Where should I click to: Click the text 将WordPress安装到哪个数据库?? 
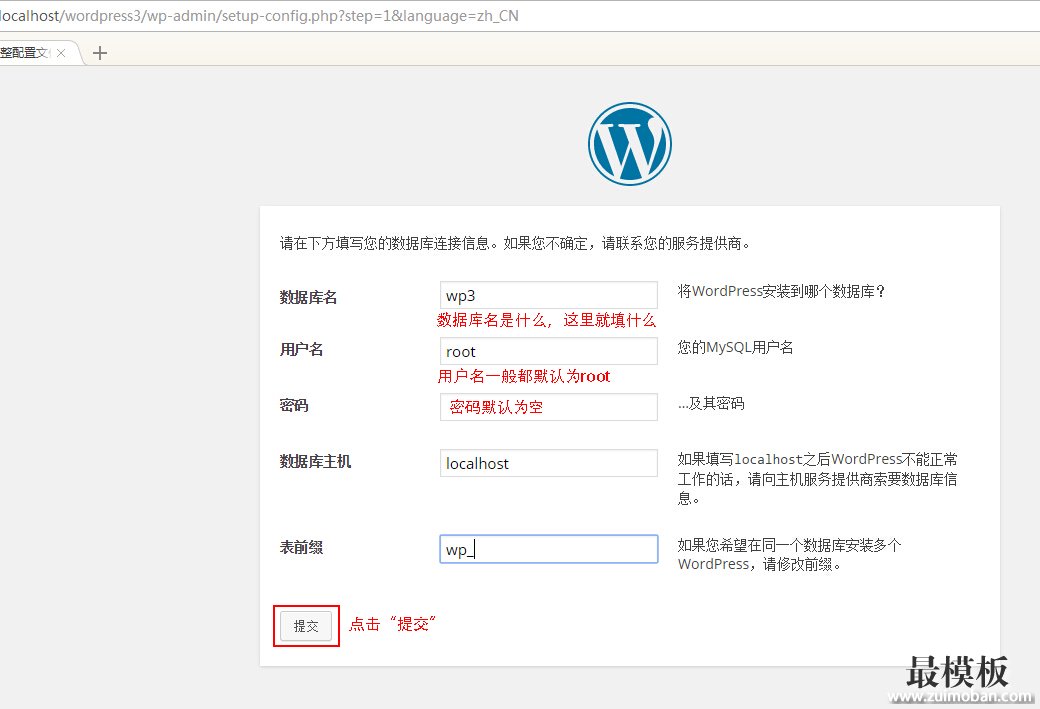coord(781,291)
